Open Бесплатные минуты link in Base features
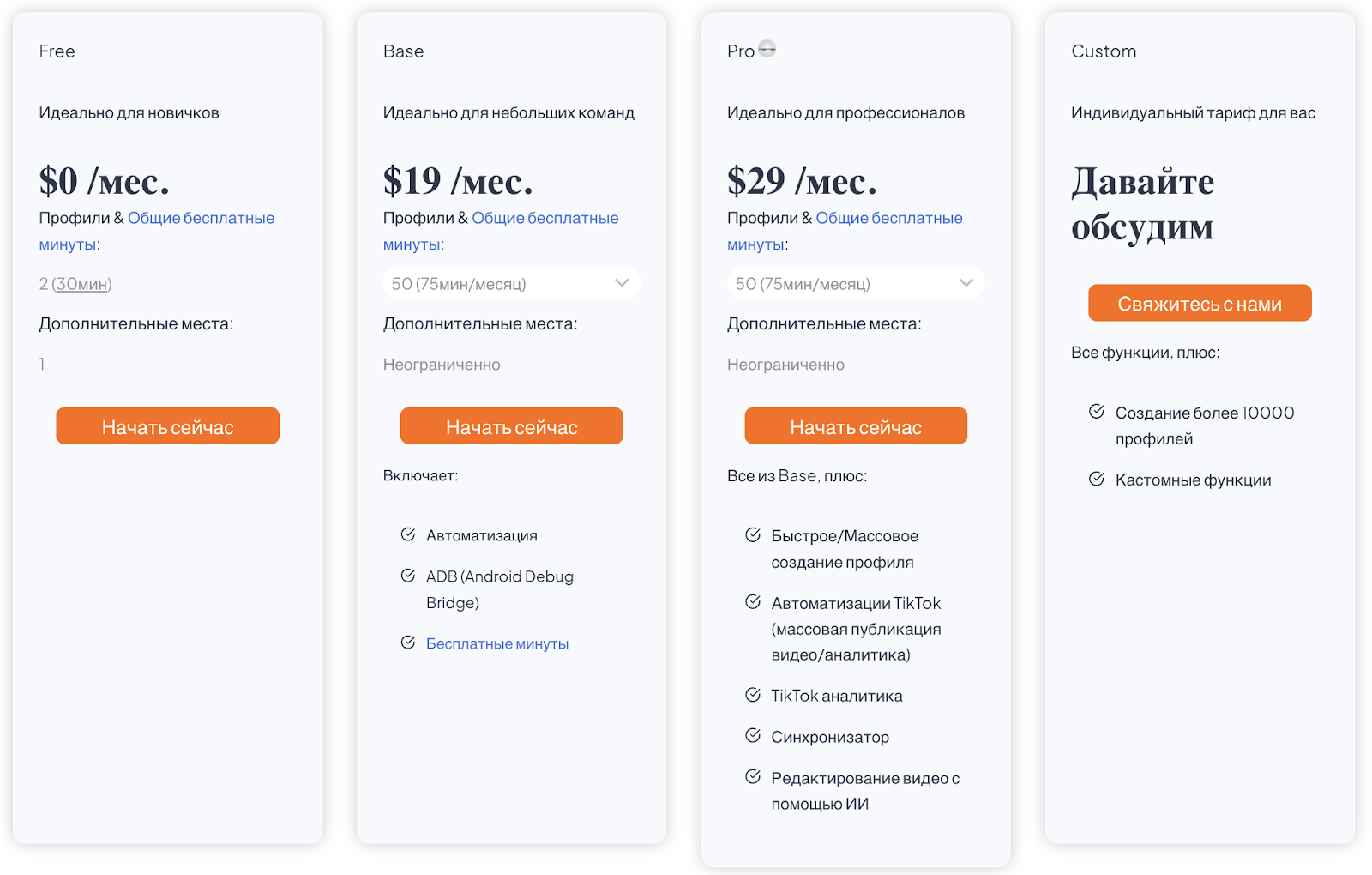 point(497,644)
